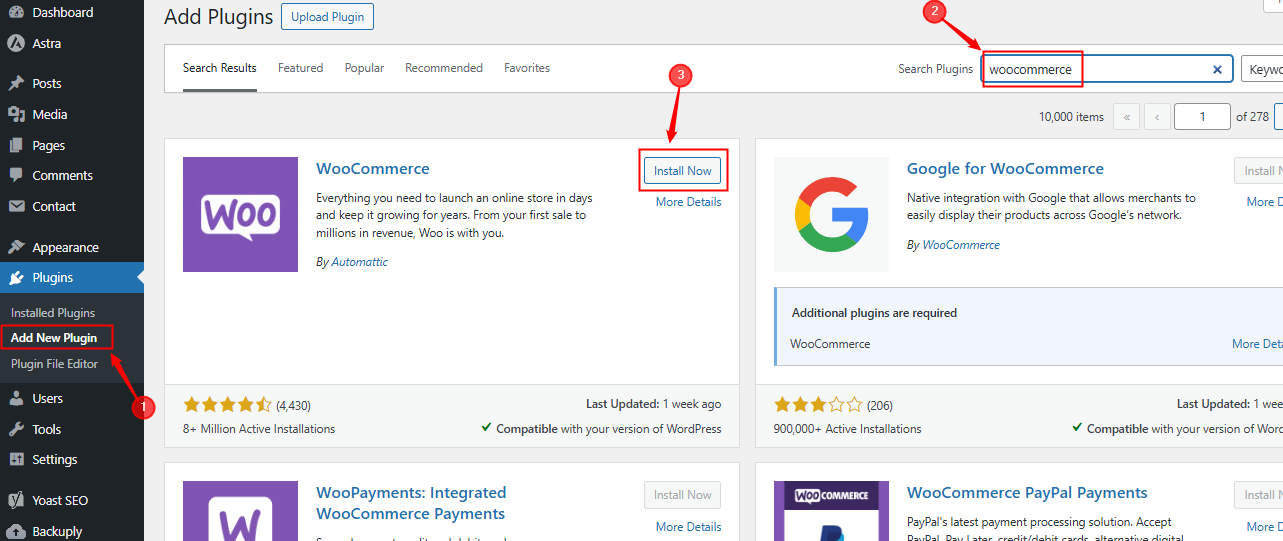This screenshot has width=1283, height=541.
Task: Open the Keyword search type dropdown
Action: 1261,70
